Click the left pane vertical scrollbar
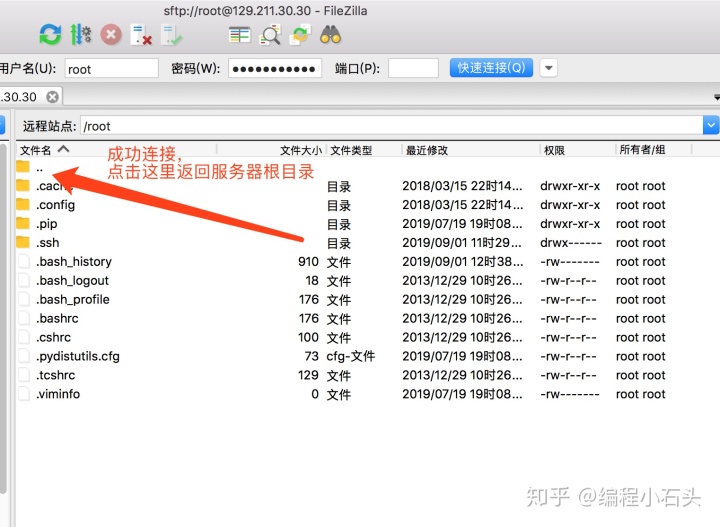The image size is (720, 527). click(4, 319)
